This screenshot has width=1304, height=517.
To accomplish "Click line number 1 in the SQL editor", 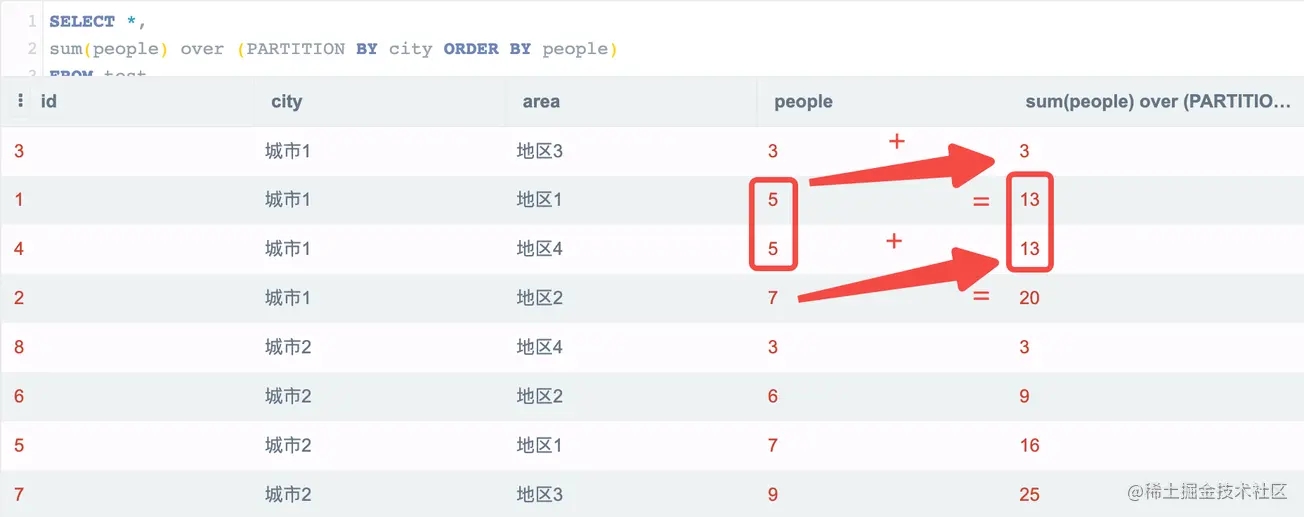I will (32, 21).
